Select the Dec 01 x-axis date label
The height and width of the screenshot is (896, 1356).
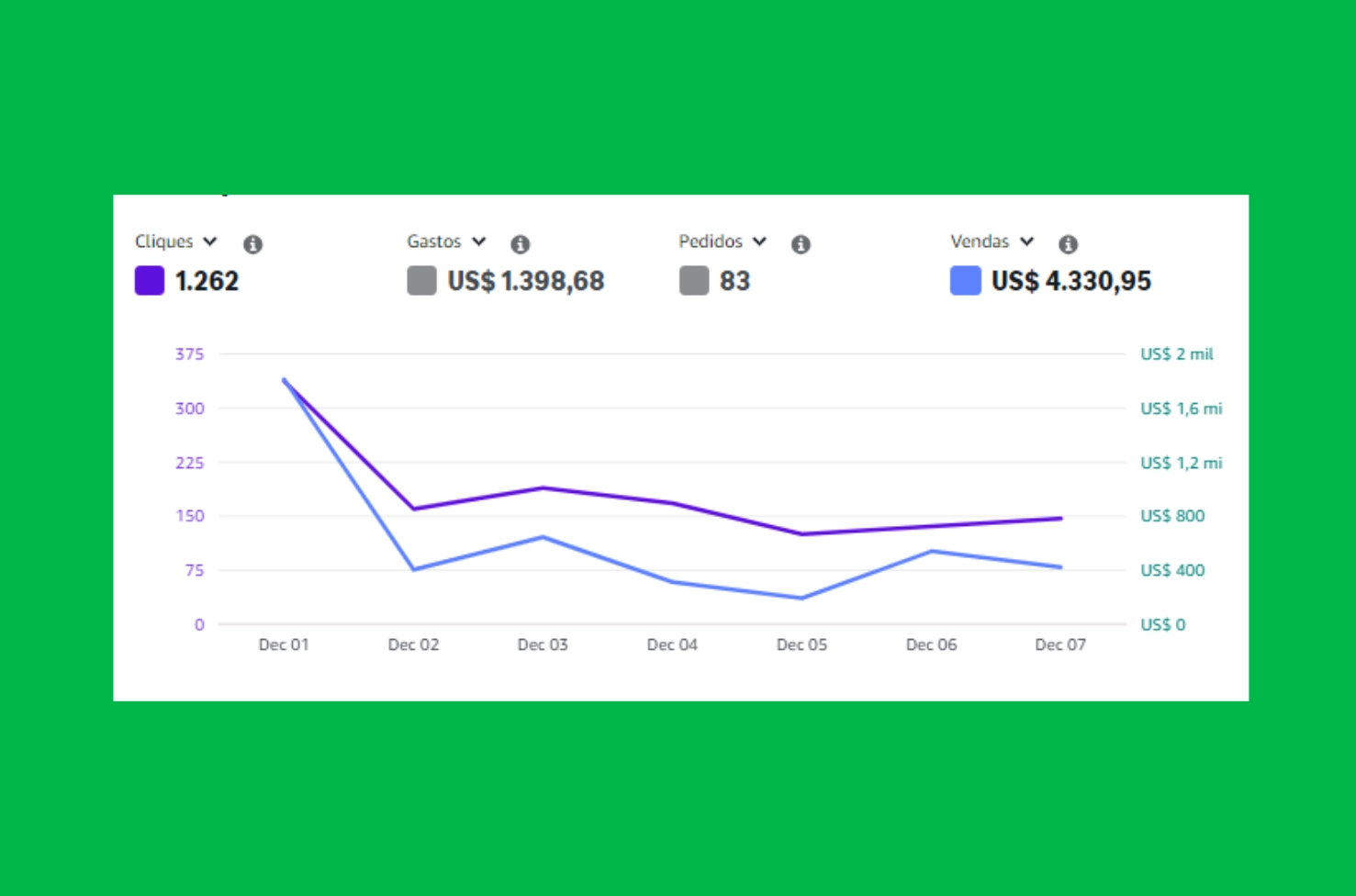coord(284,644)
